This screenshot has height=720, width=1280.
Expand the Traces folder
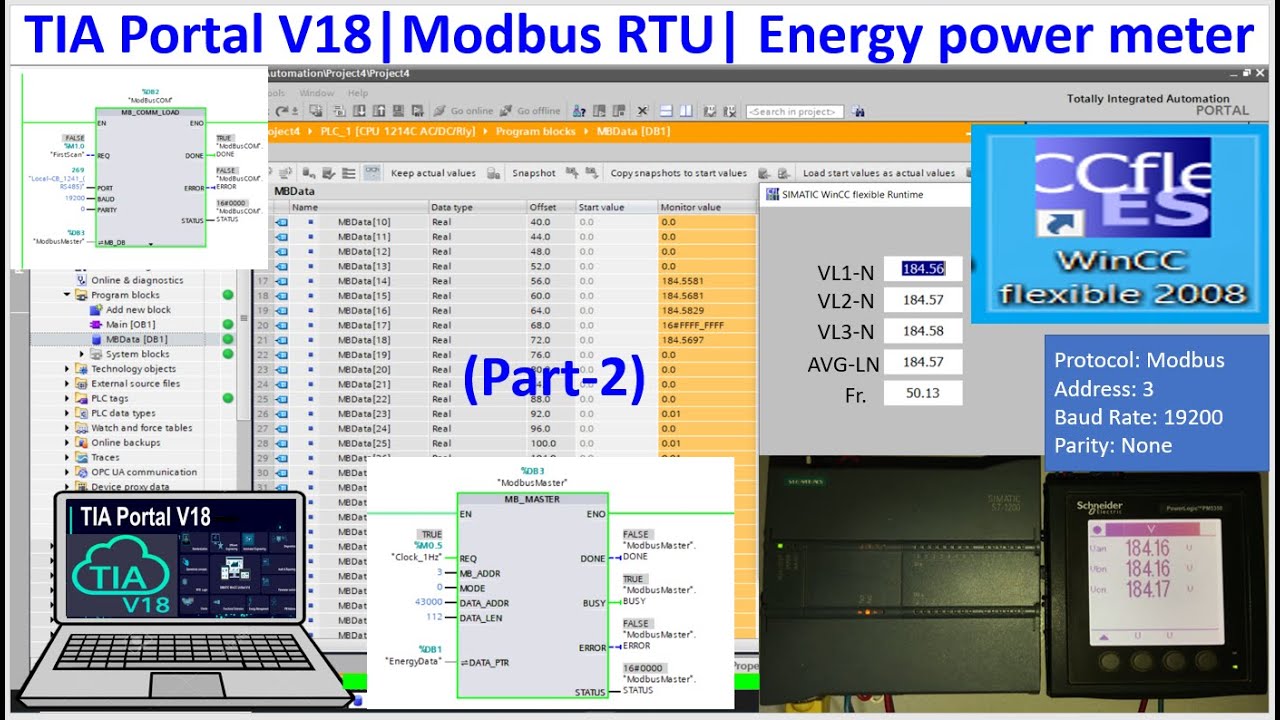pyautogui.click(x=68, y=457)
